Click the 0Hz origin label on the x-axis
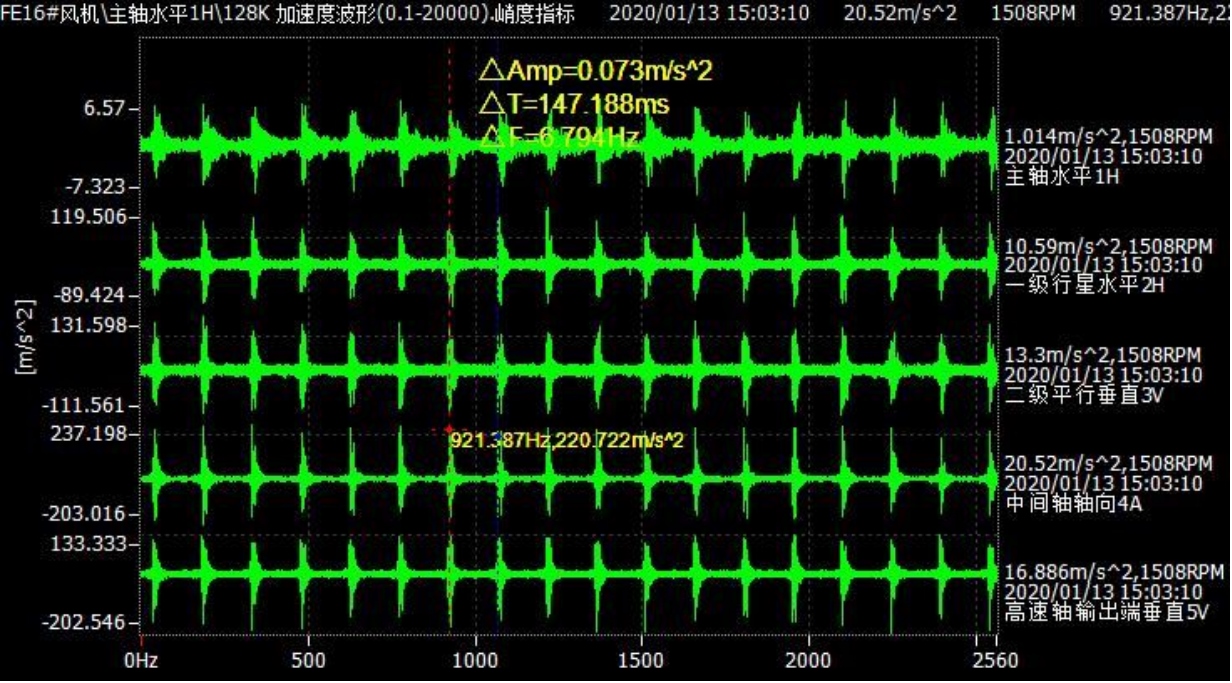This screenshot has width=1232, height=683. point(140,660)
